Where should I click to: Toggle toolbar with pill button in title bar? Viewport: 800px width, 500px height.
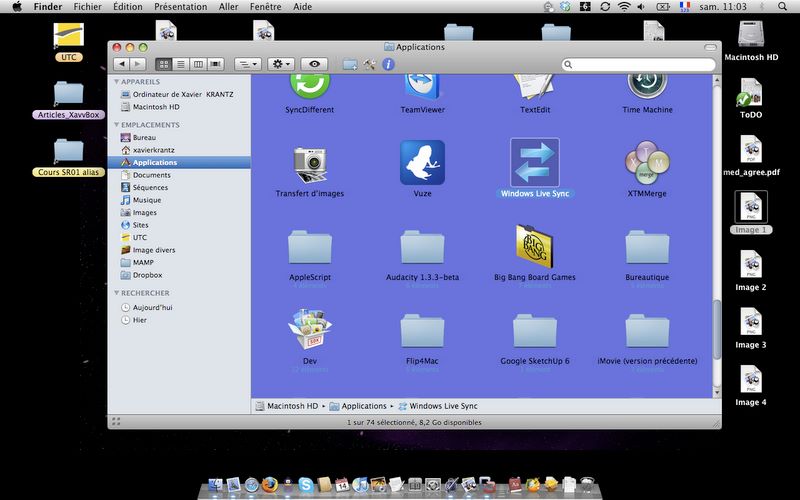click(710, 47)
